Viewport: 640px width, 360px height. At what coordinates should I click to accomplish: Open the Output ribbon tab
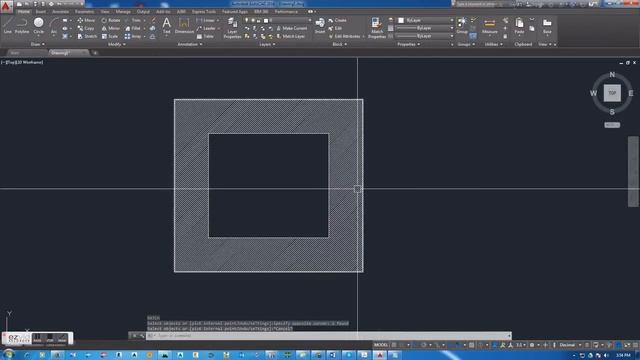pyautogui.click(x=143, y=11)
